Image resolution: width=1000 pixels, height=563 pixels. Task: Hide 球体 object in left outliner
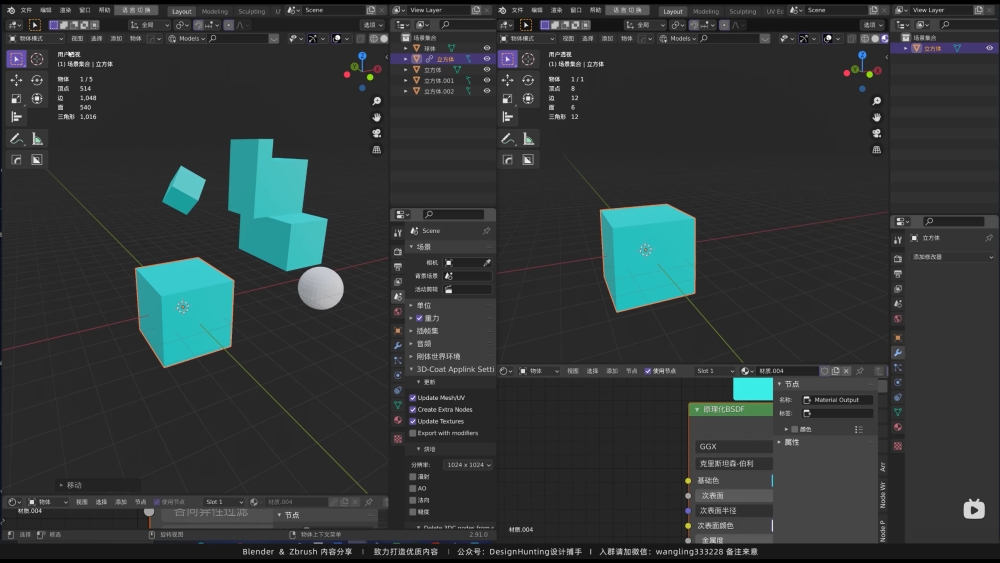tap(487, 48)
